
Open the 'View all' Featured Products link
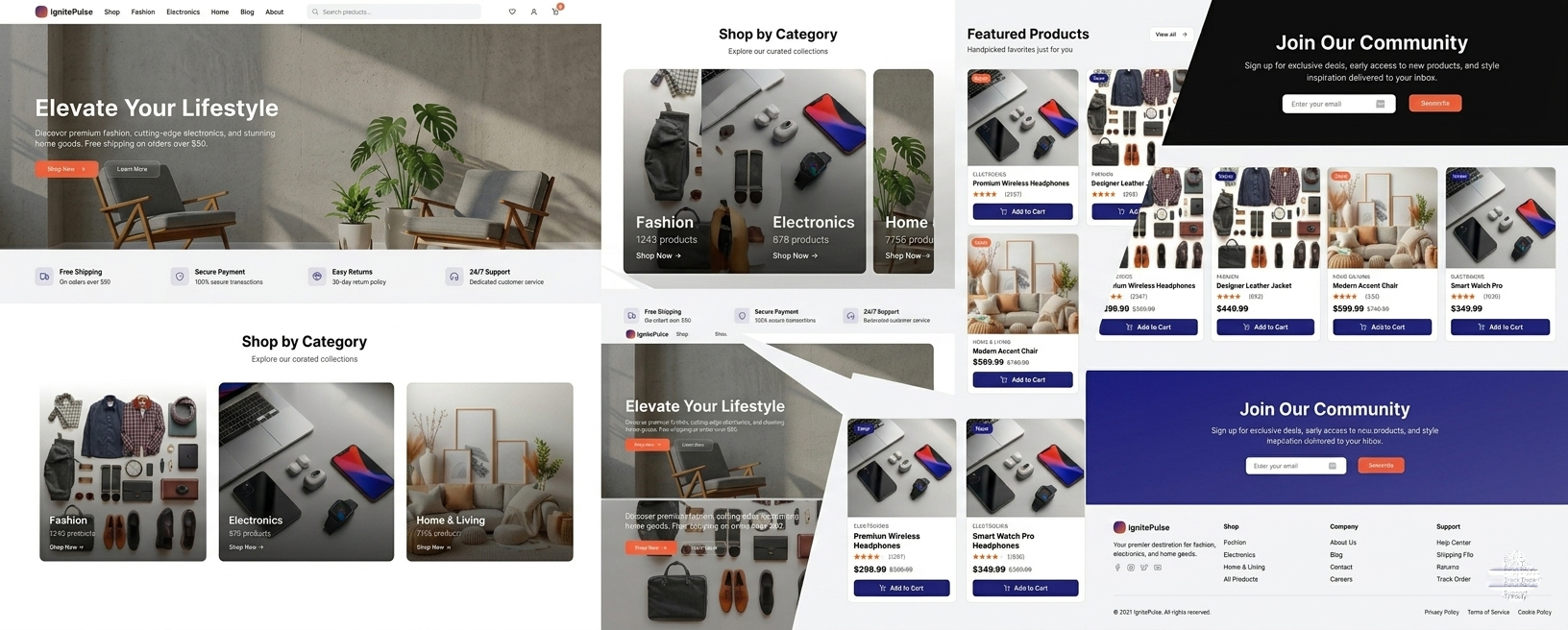click(x=1171, y=35)
